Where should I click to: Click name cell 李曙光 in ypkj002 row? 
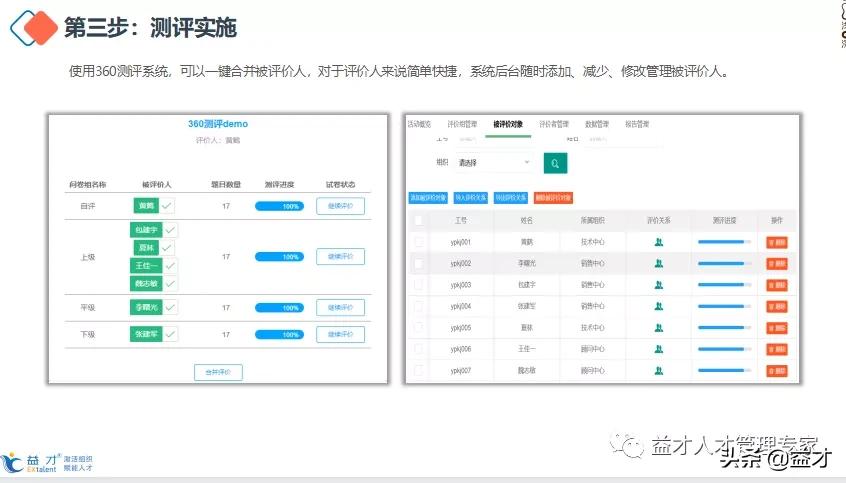(527, 263)
